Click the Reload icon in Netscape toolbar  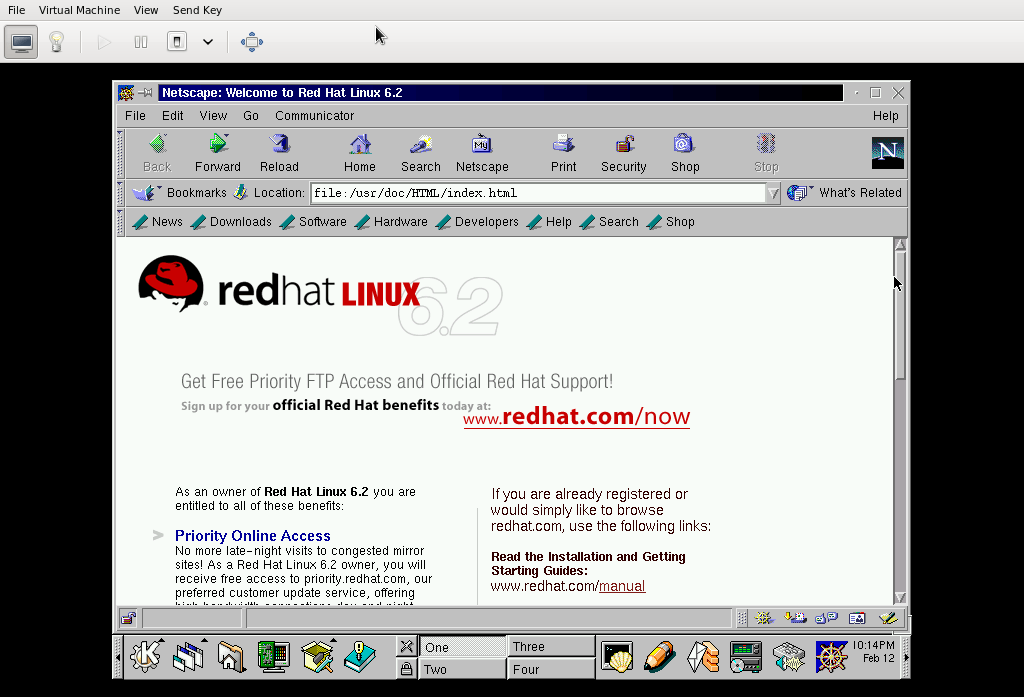[279, 145]
